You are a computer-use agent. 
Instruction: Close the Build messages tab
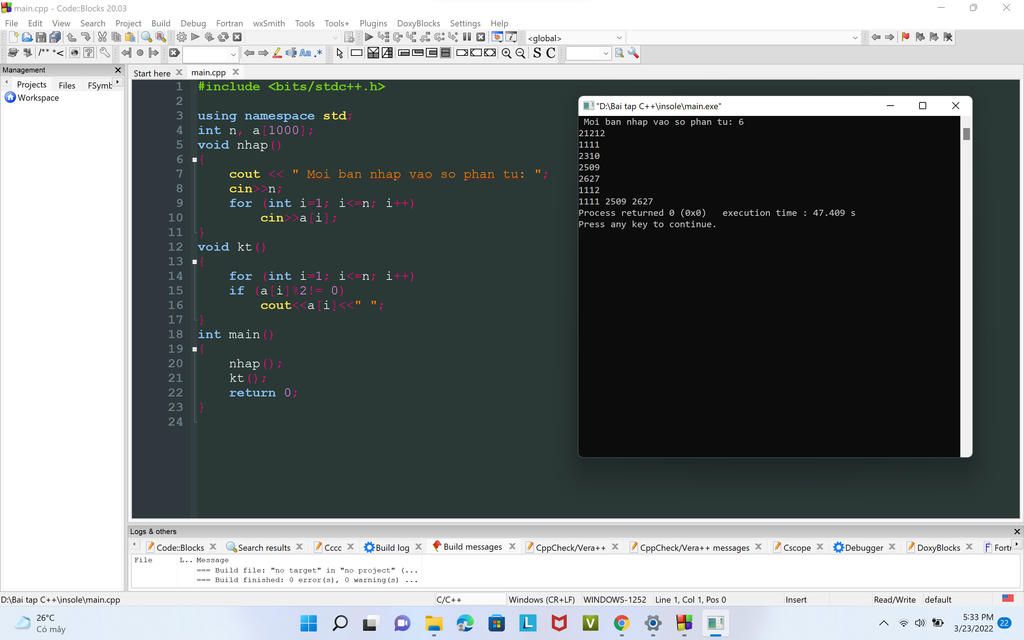pos(512,547)
